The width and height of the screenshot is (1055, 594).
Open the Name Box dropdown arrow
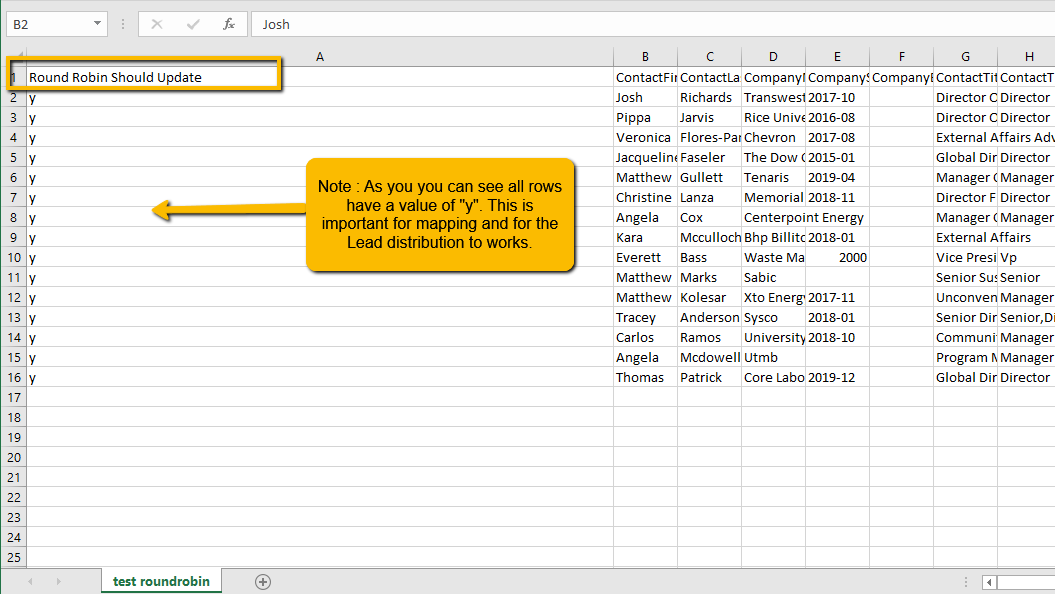97,24
